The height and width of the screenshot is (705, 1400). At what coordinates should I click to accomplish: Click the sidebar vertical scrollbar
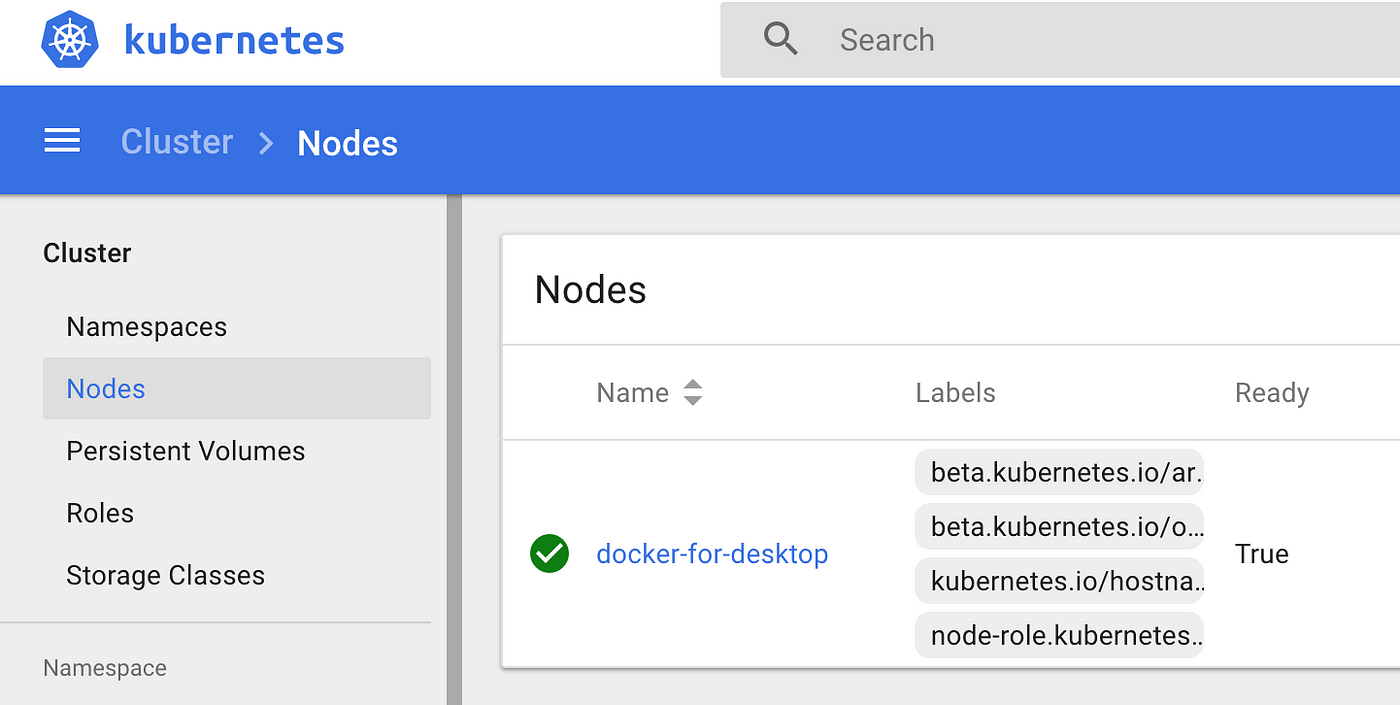click(x=454, y=450)
